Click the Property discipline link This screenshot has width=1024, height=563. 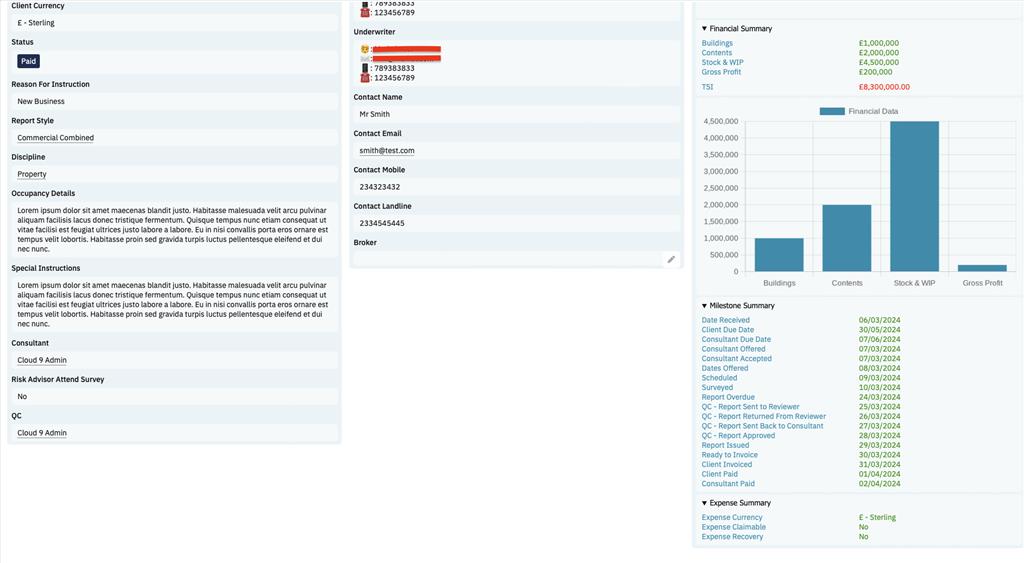(32, 174)
